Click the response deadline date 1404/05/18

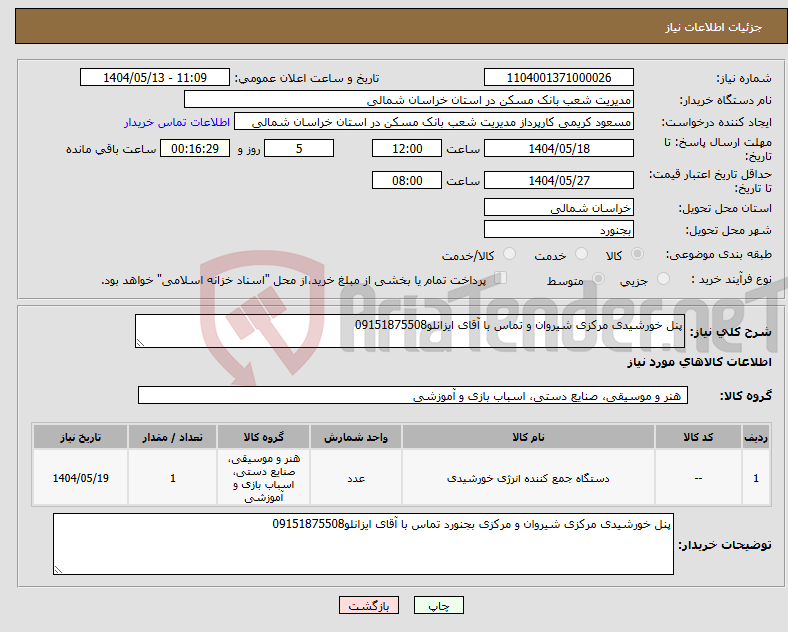[x=559, y=149]
